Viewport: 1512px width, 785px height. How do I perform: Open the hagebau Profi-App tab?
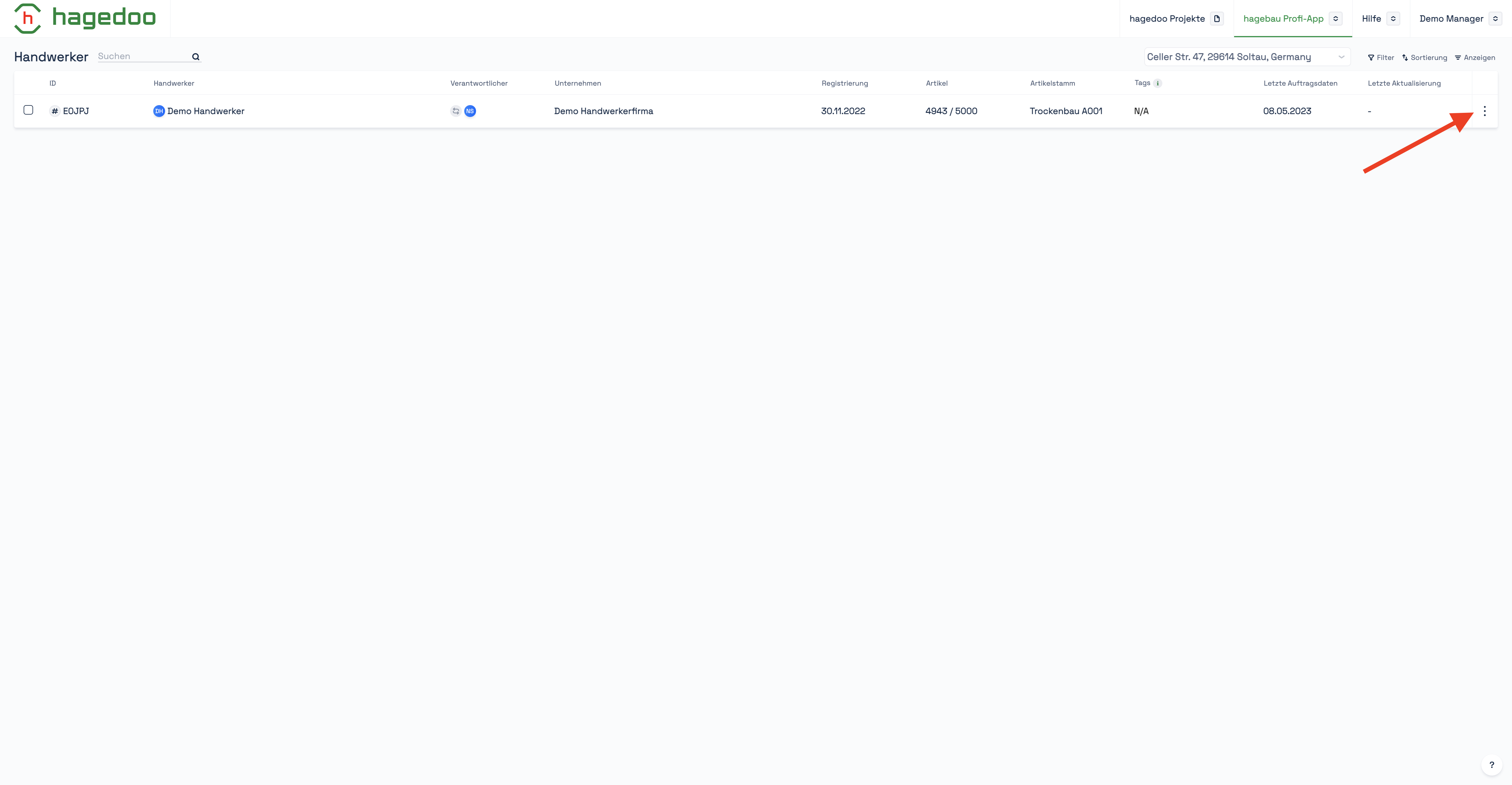point(1283,19)
